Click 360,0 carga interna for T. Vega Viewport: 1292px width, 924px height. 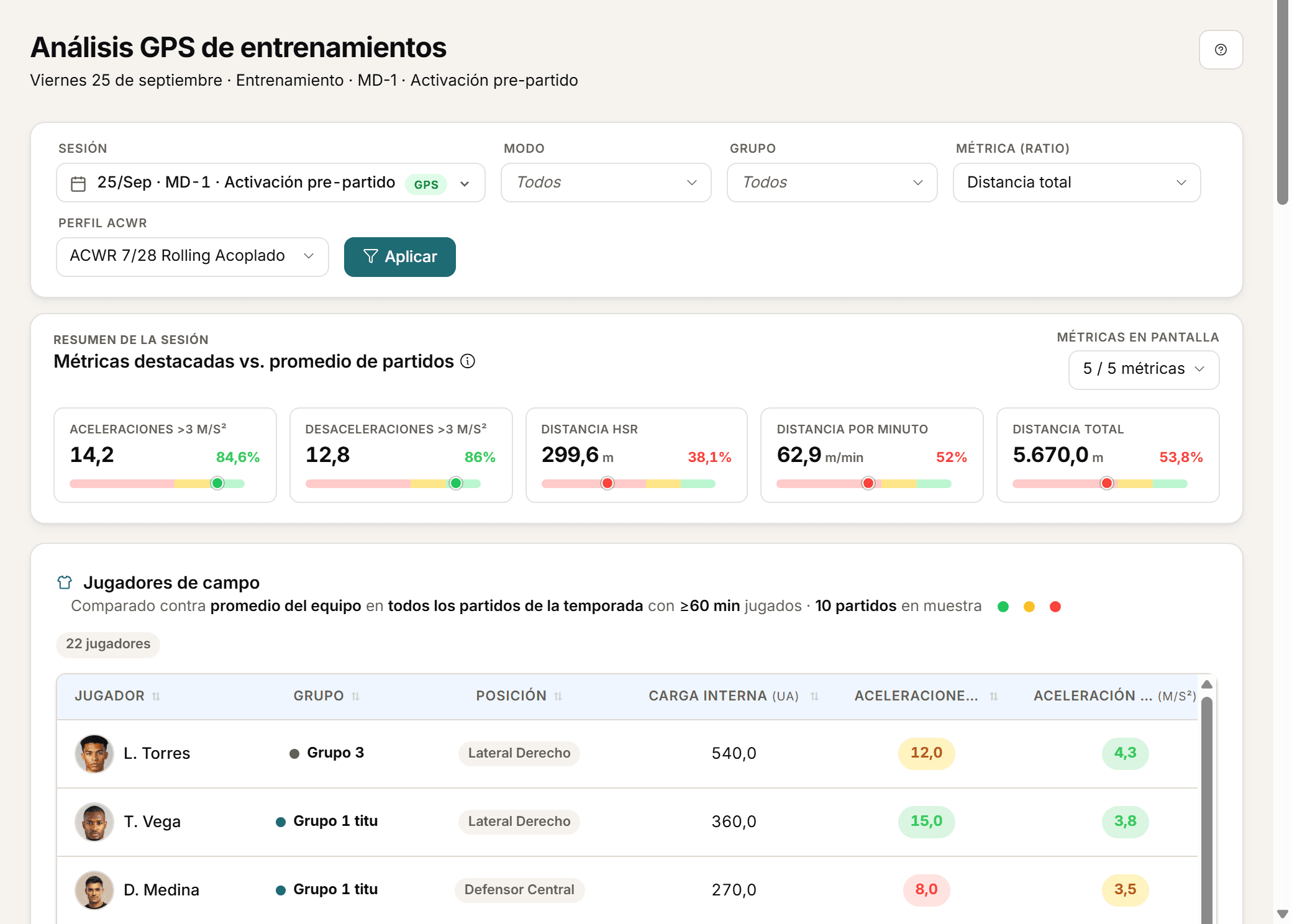tap(734, 822)
